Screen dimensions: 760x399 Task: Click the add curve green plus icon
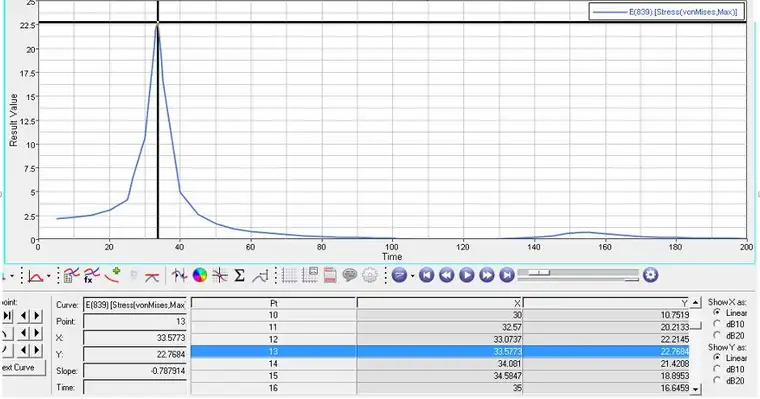click(112, 275)
